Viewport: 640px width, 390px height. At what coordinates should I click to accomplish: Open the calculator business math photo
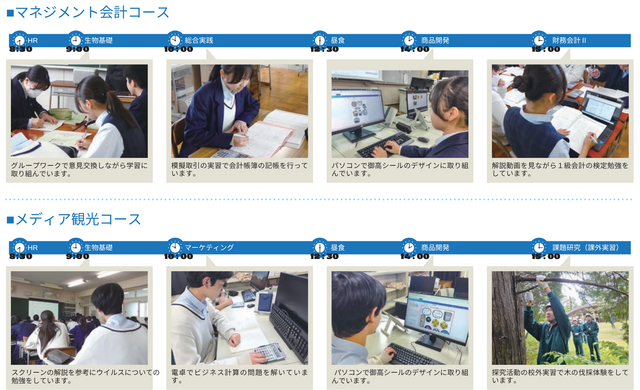[x=240, y=318]
